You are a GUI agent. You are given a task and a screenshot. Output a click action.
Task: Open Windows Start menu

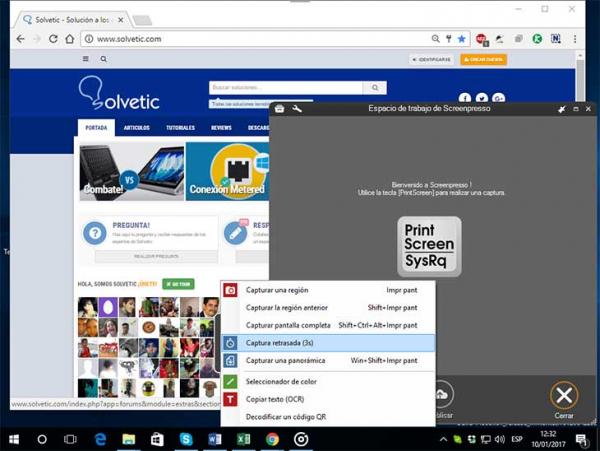point(14,439)
